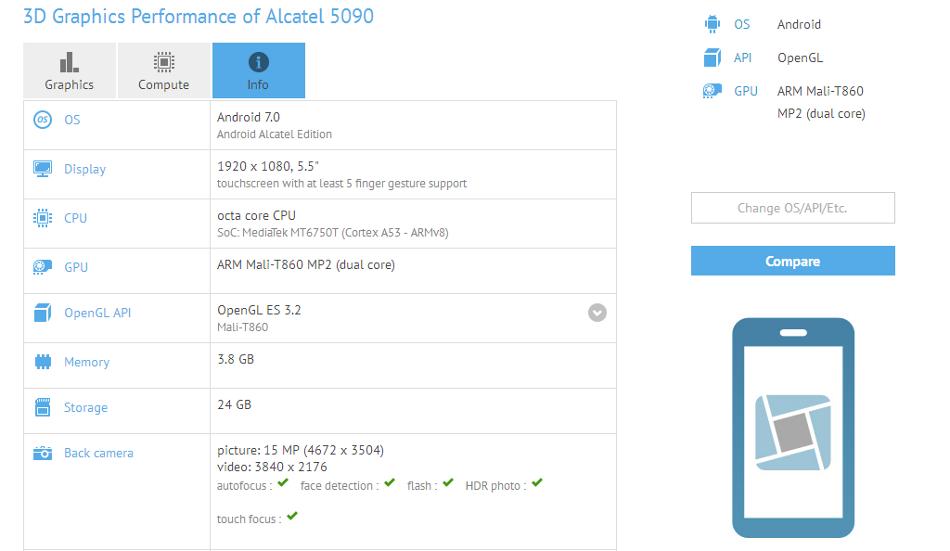Click the 'Android 7.0' value
Image resolution: width=950 pixels, height=551 pixels.
(x=248, y=117)
